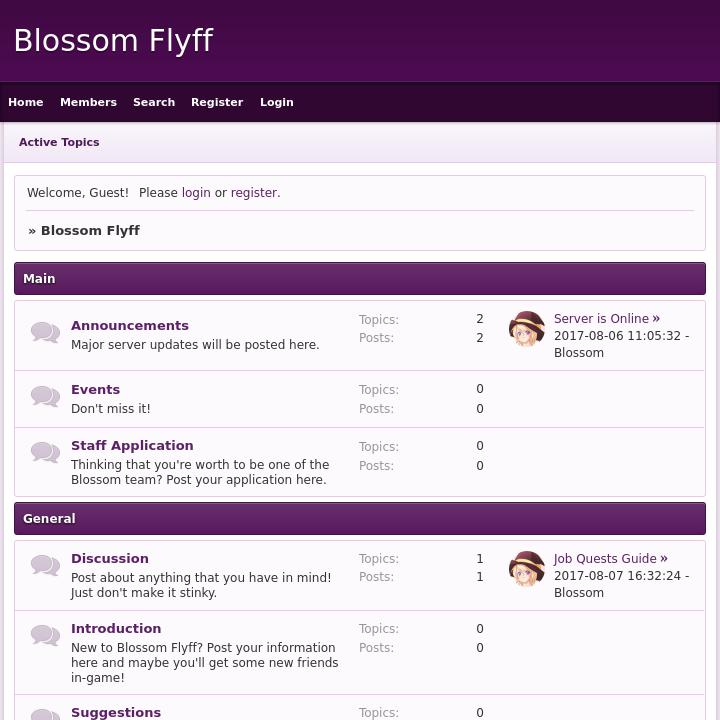The width and height of the screenshot is (720, 720).
Task: Open the Staff Application forum link
Action: [132, 446]
